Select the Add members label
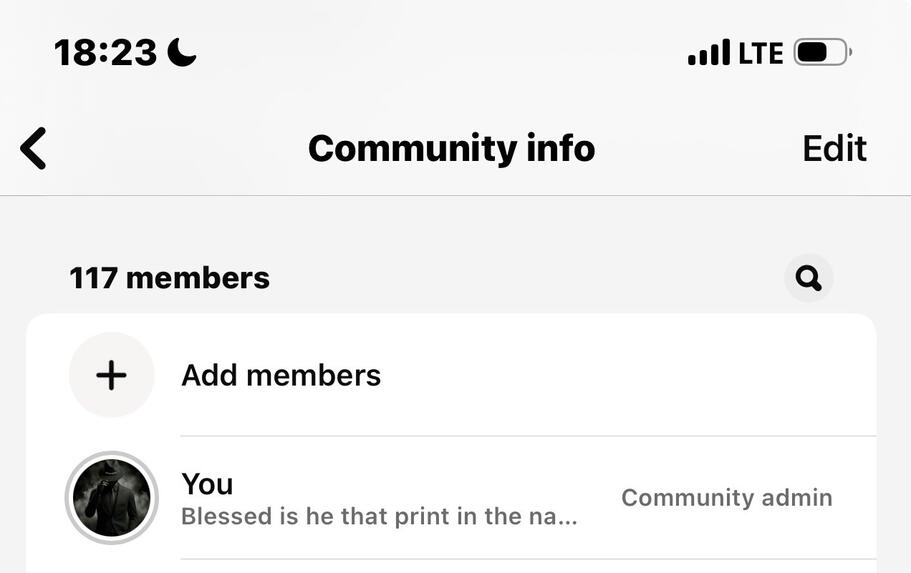 (x=281, y=375)
